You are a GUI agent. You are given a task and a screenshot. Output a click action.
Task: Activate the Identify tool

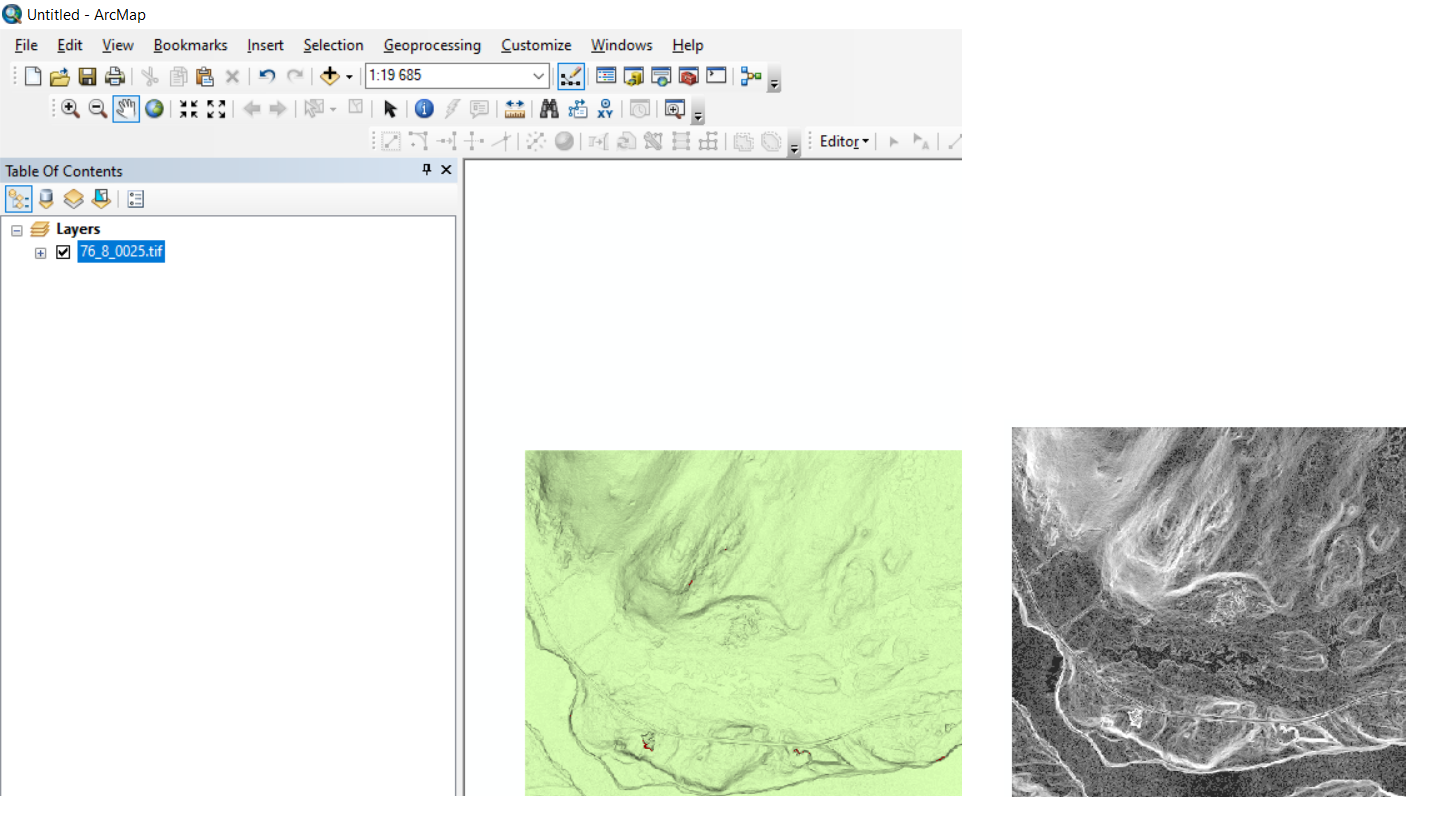tap(424, 109)
